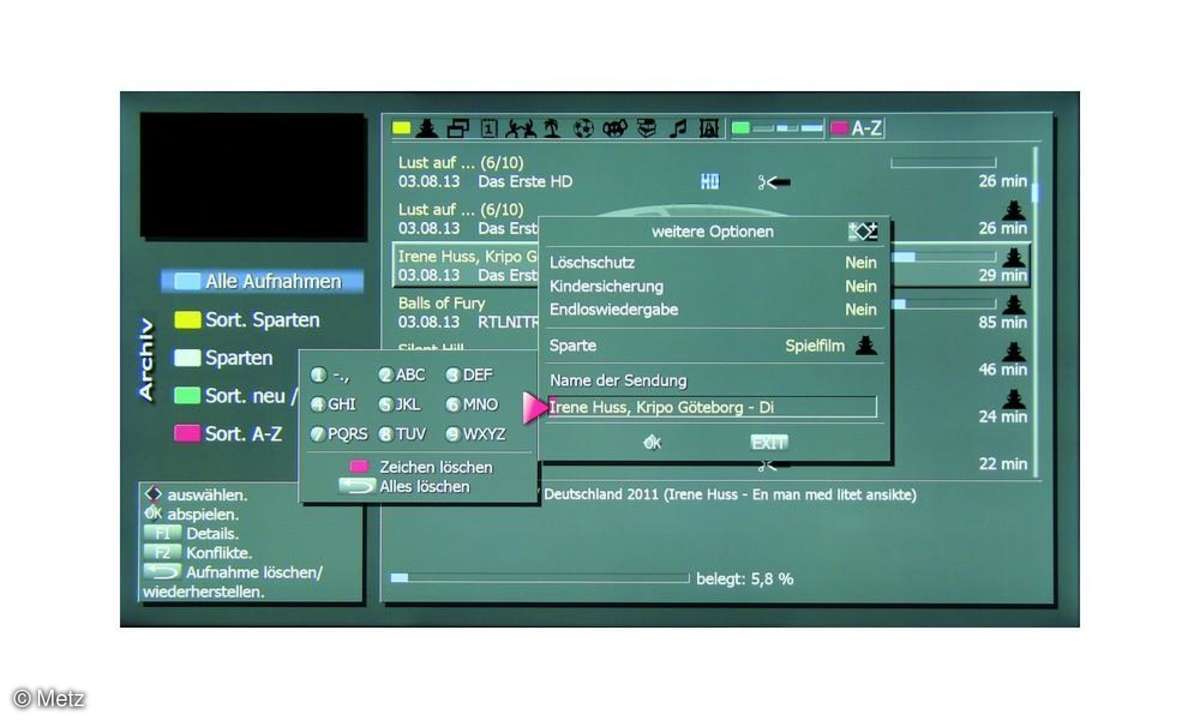Click the pink arrow pointing at name field
Viewport: 1200px width, 720px height.
coord(534,408)
